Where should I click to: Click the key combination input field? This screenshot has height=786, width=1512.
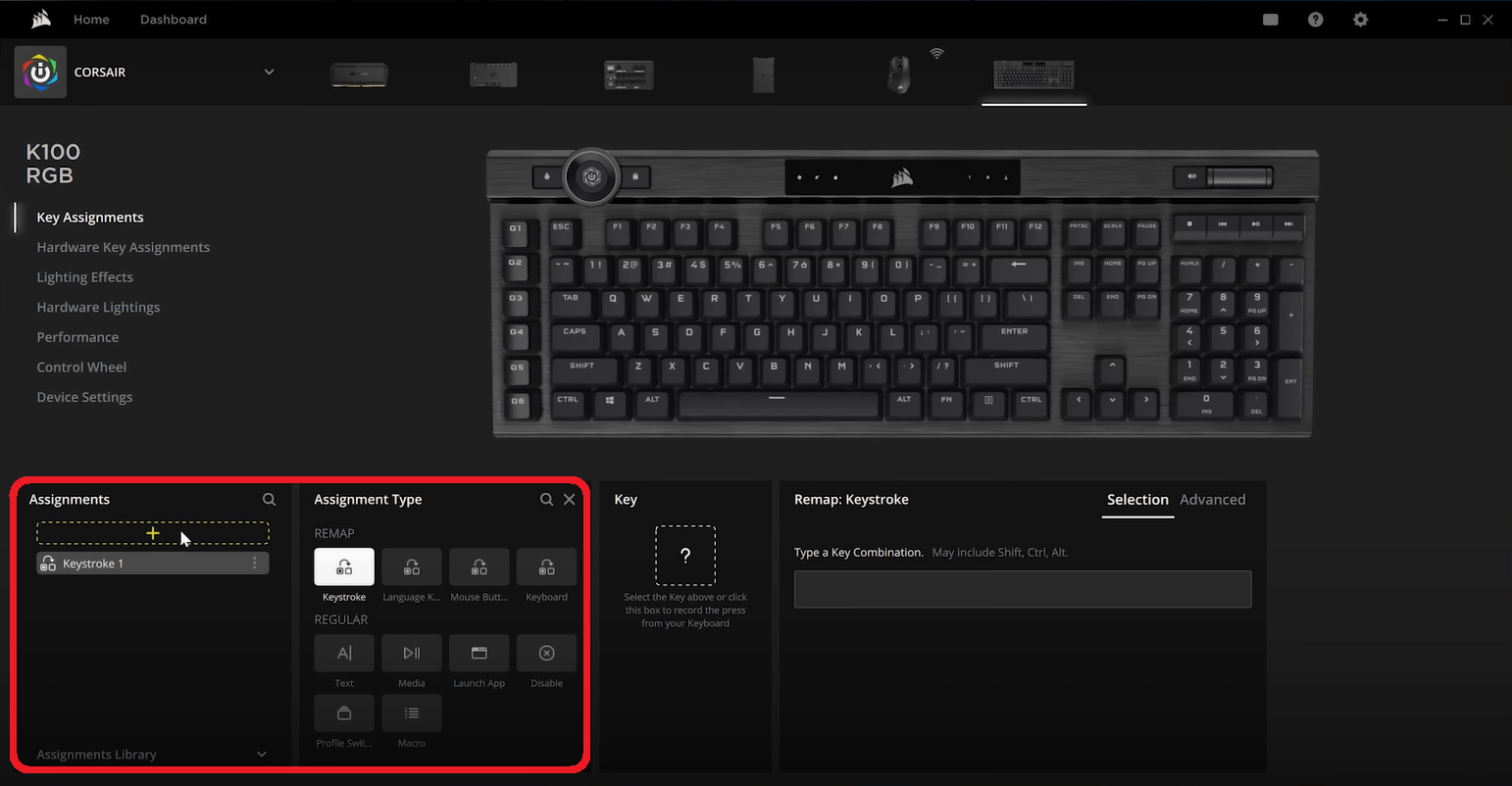coord(1022,589)
